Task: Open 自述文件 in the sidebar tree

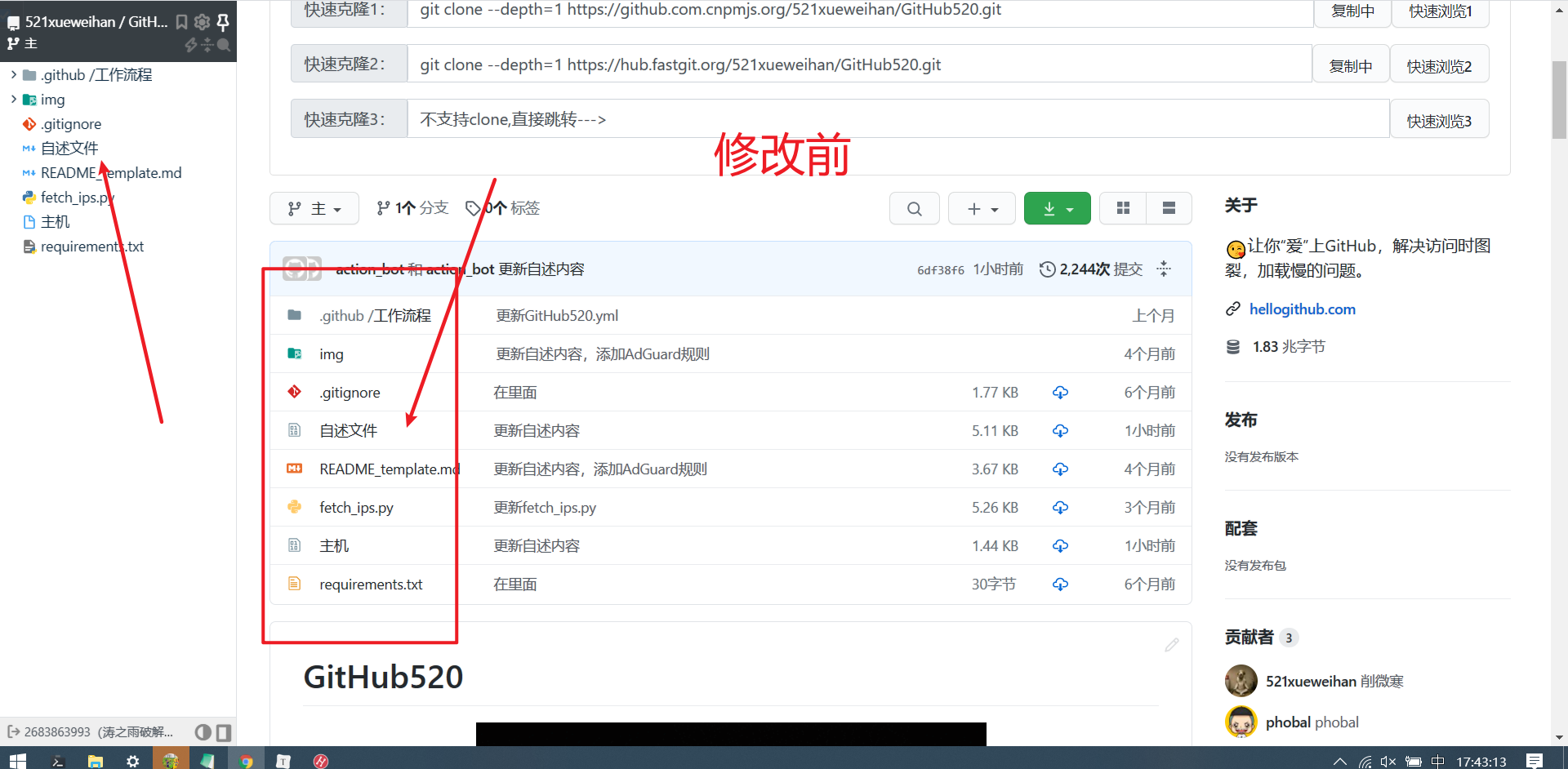Action: (69, 149)
